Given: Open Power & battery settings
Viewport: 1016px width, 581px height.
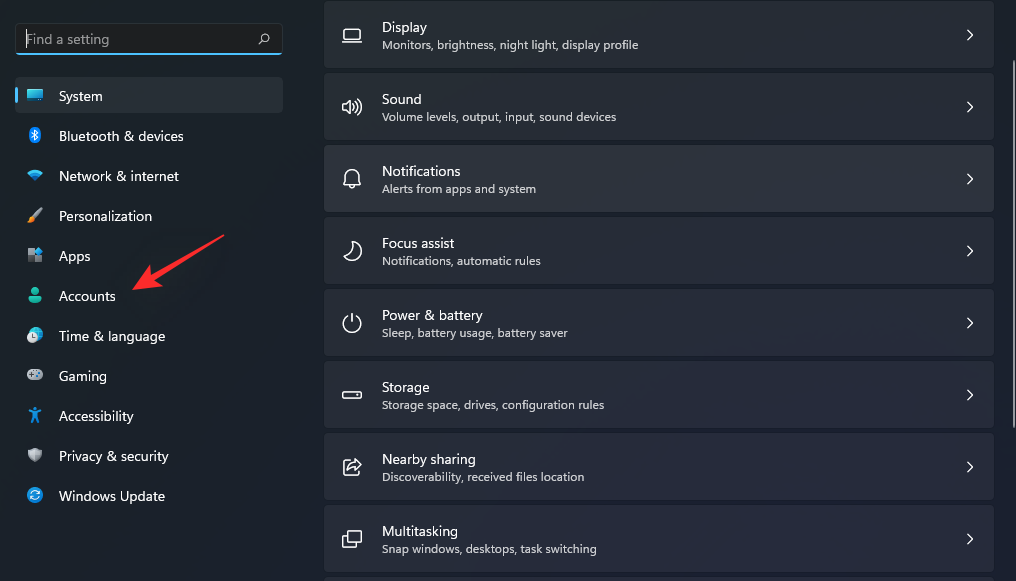Looking at the screenshot, I should click(x=658, y=323).
